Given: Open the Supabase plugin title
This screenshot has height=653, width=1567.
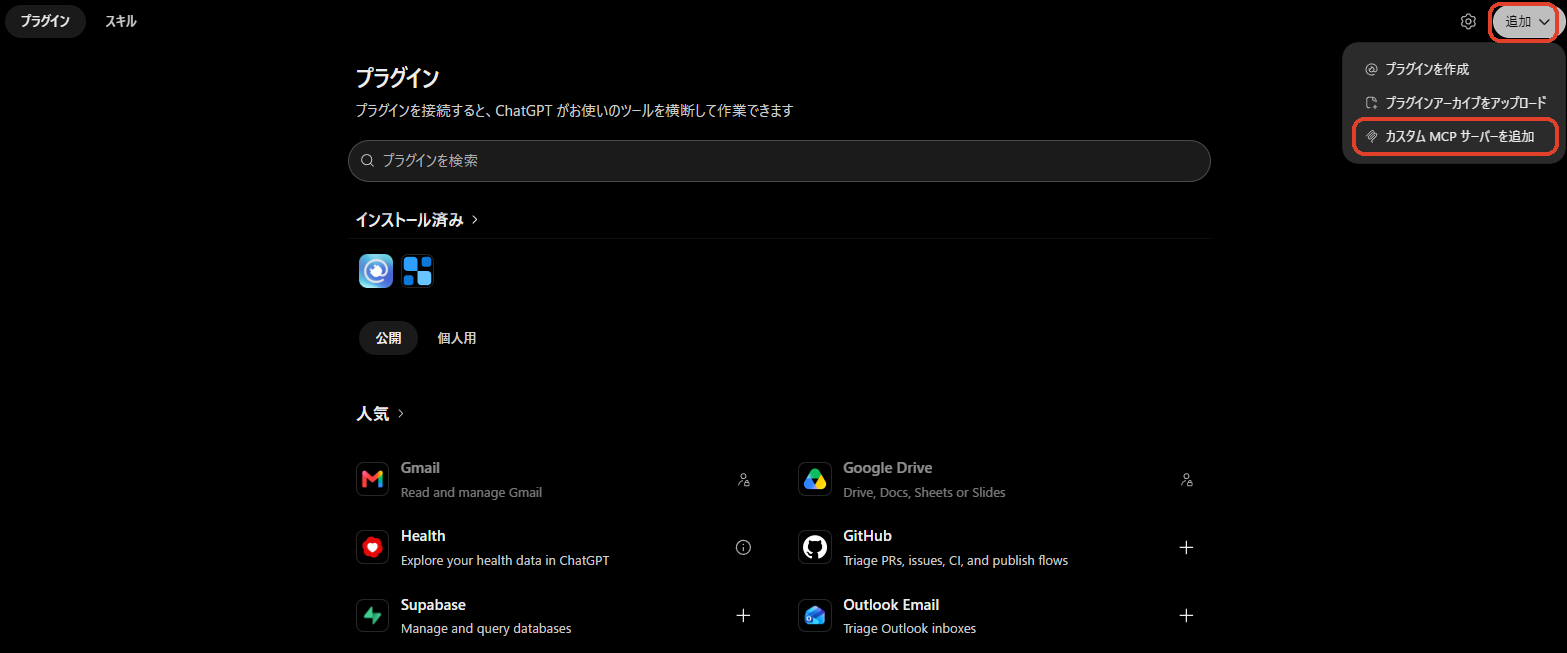Looking at the screenshot, I should click(433, 605).
